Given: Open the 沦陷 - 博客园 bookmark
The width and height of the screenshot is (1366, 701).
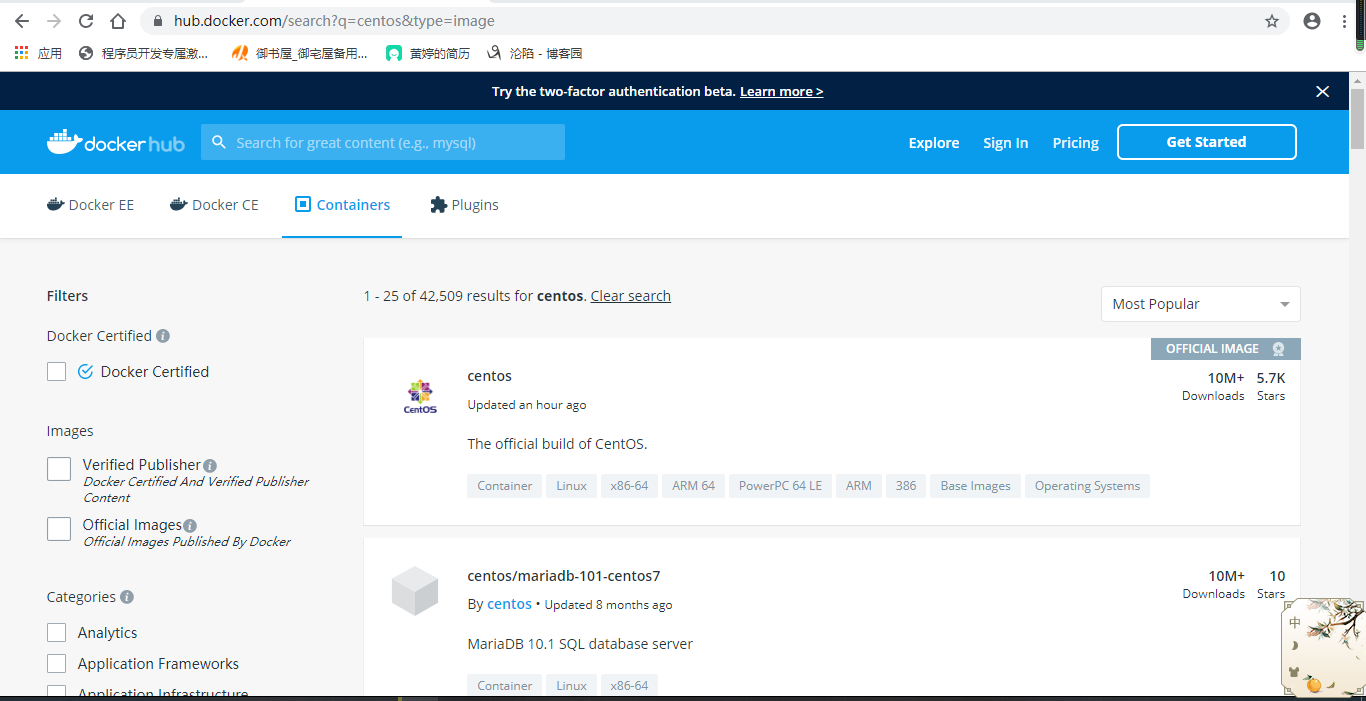Looking at the screenshot, I should pyautogui.click(x=534, y=53).
